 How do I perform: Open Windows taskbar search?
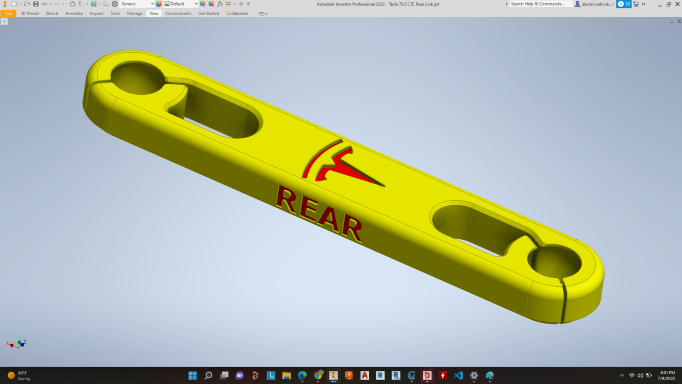click(208, 375)
